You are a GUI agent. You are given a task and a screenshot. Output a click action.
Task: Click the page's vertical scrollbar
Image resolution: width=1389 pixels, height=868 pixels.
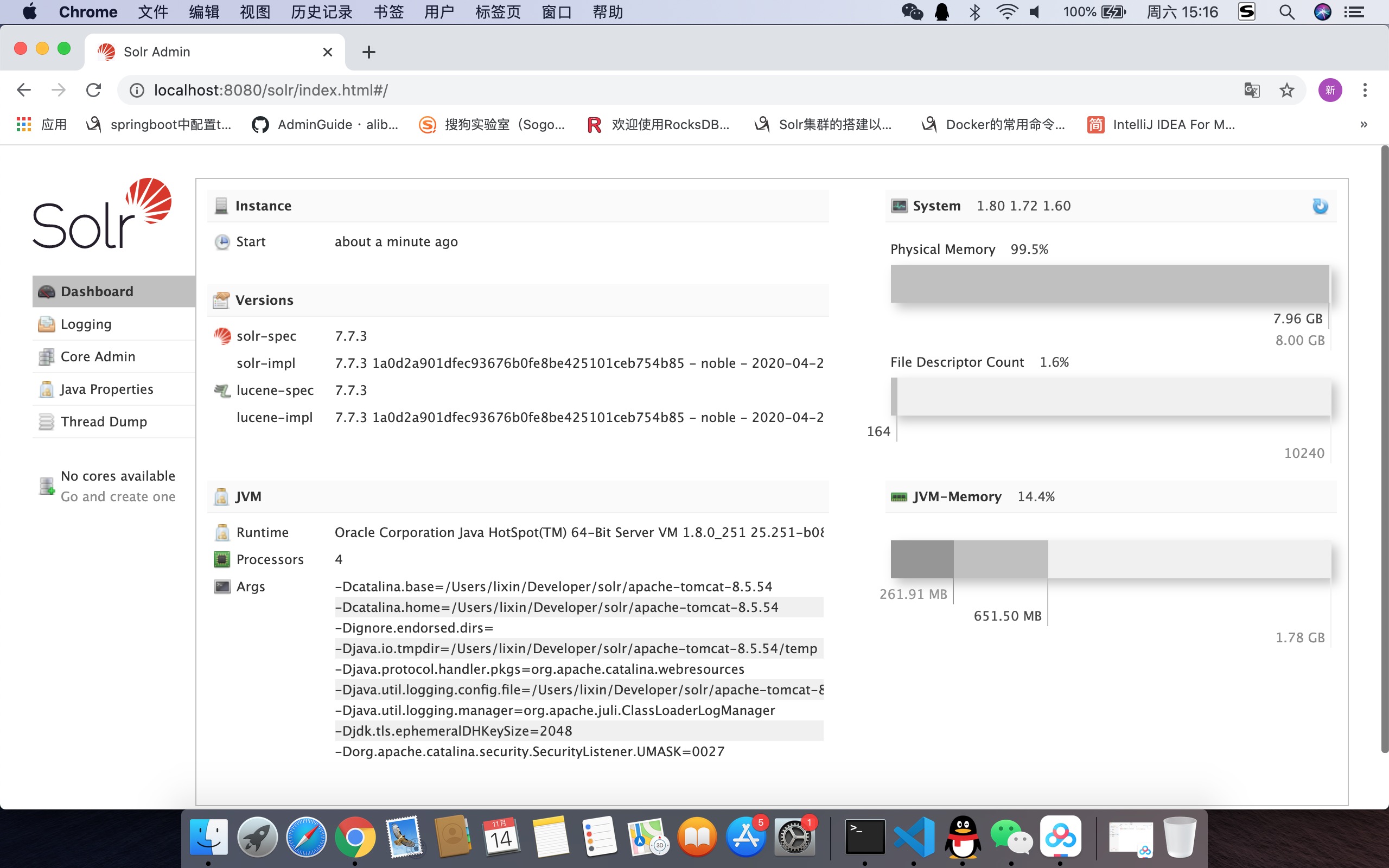pos(1385,449)
